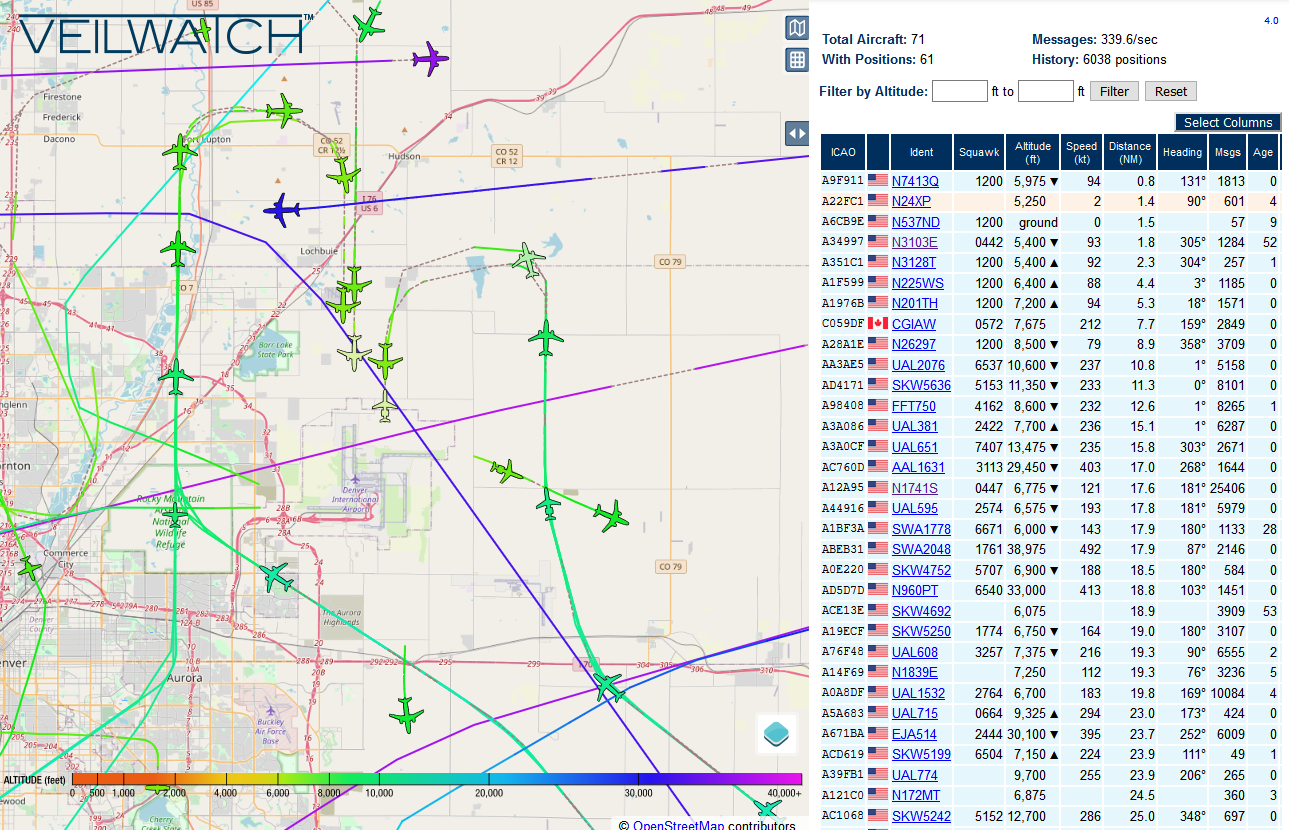Viewport: 1289px width, 830px height.
Task: Select the dark blue aircraft icon near US 6
Action: 281,211
